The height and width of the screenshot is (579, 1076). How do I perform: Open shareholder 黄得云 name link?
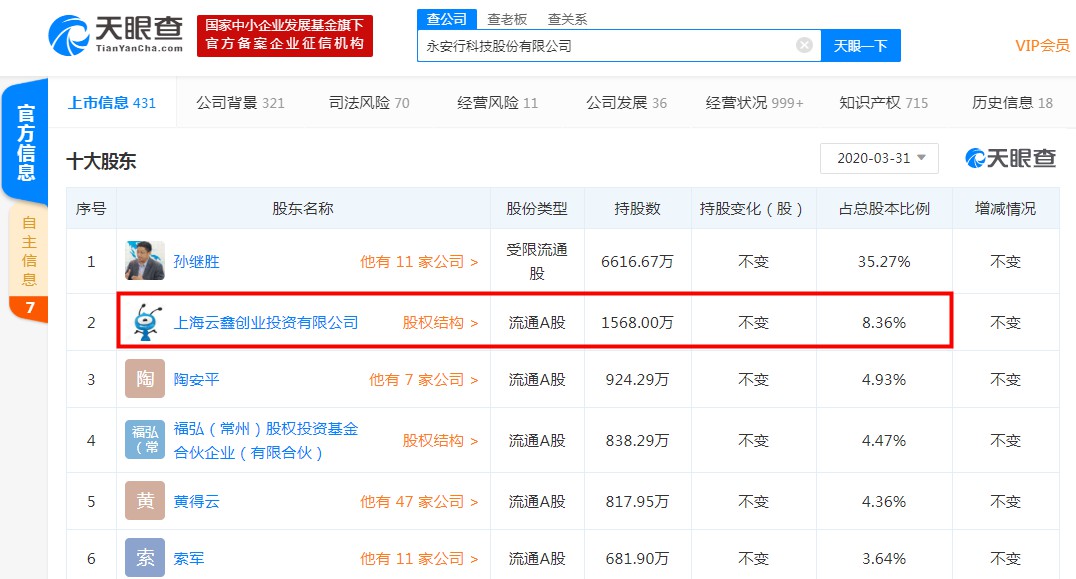(196, 501)
